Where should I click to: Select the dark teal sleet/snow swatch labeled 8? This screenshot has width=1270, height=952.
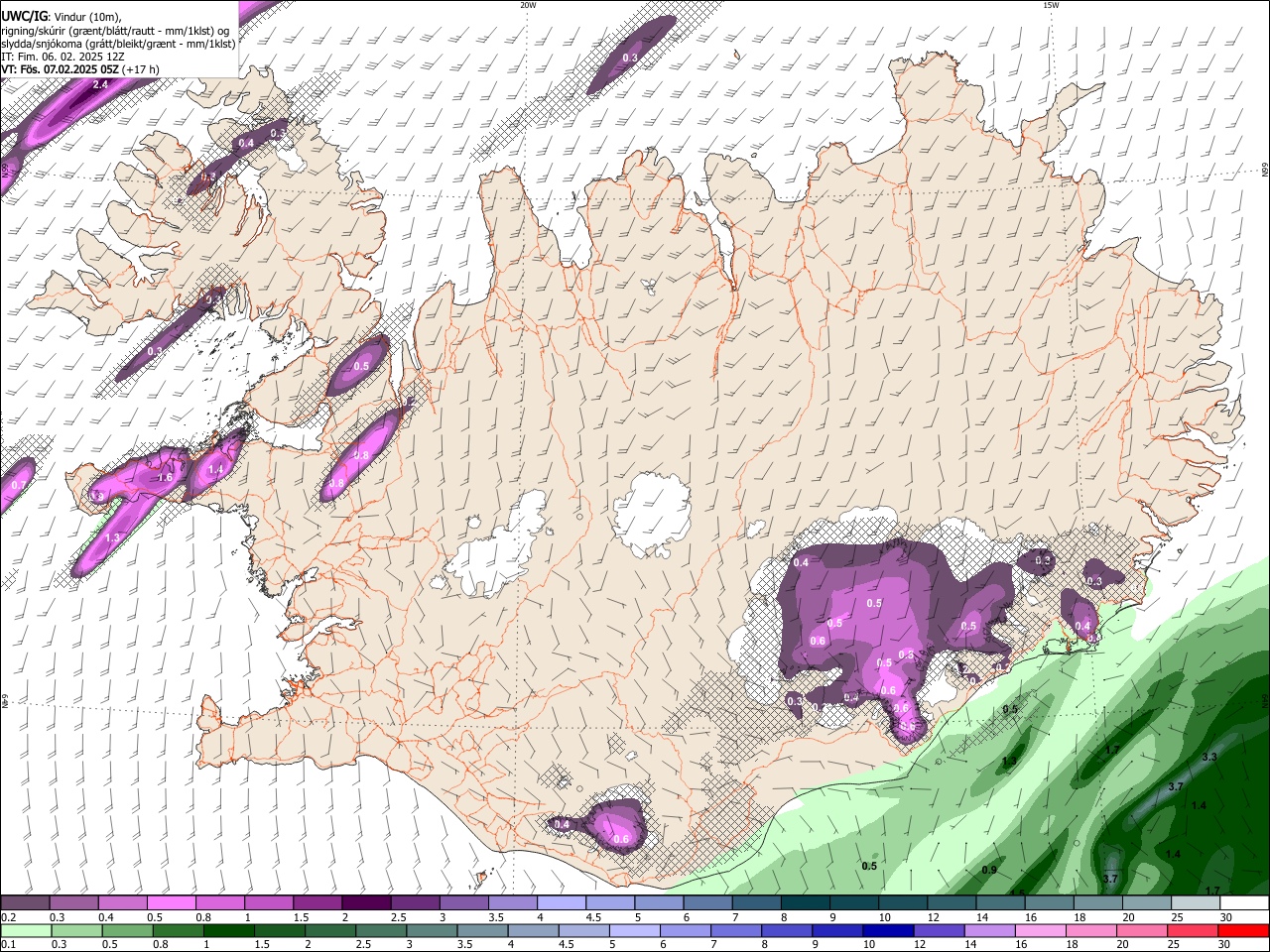tap(804, 902)
